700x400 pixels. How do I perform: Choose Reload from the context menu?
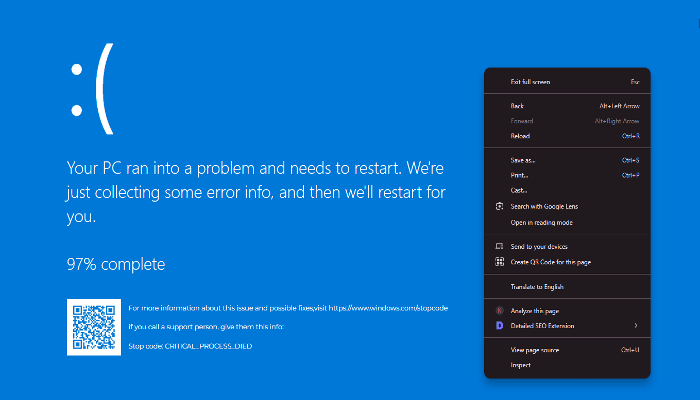567,136
